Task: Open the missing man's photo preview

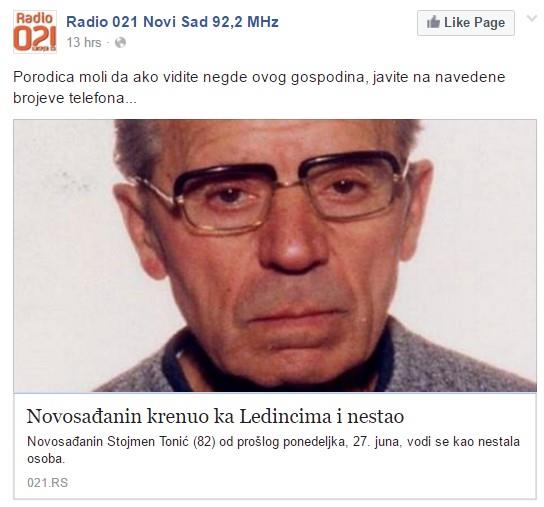Action: tap(275, 256)
